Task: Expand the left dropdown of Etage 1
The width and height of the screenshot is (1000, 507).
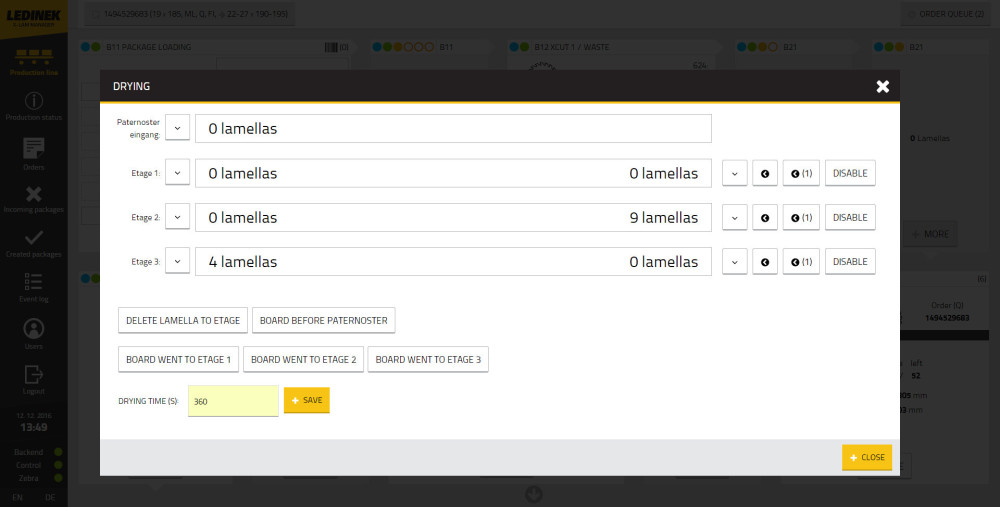Action: click(x=177, y=173)
